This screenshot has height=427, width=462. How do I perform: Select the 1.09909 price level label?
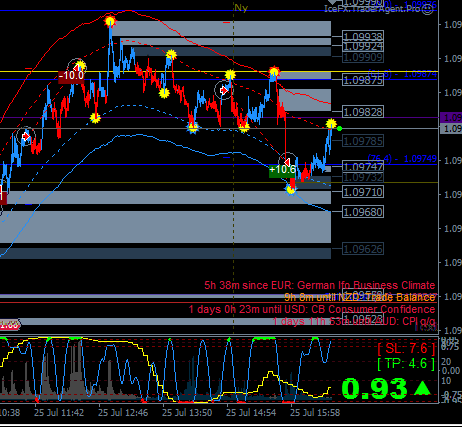point(363,57)
